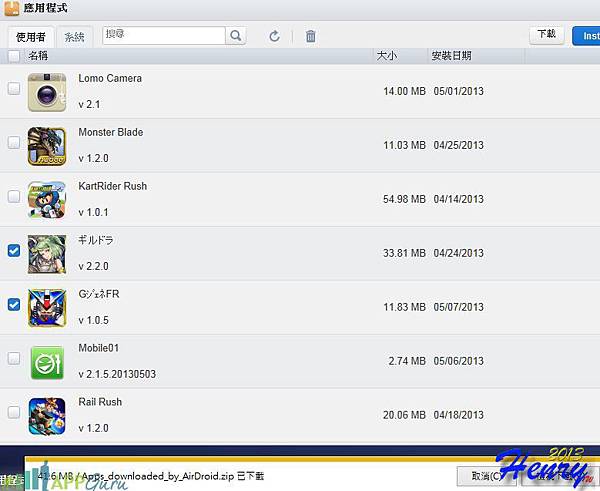
Task: Click the Mobile01 app icon
Action: click(x=47, y=362)
